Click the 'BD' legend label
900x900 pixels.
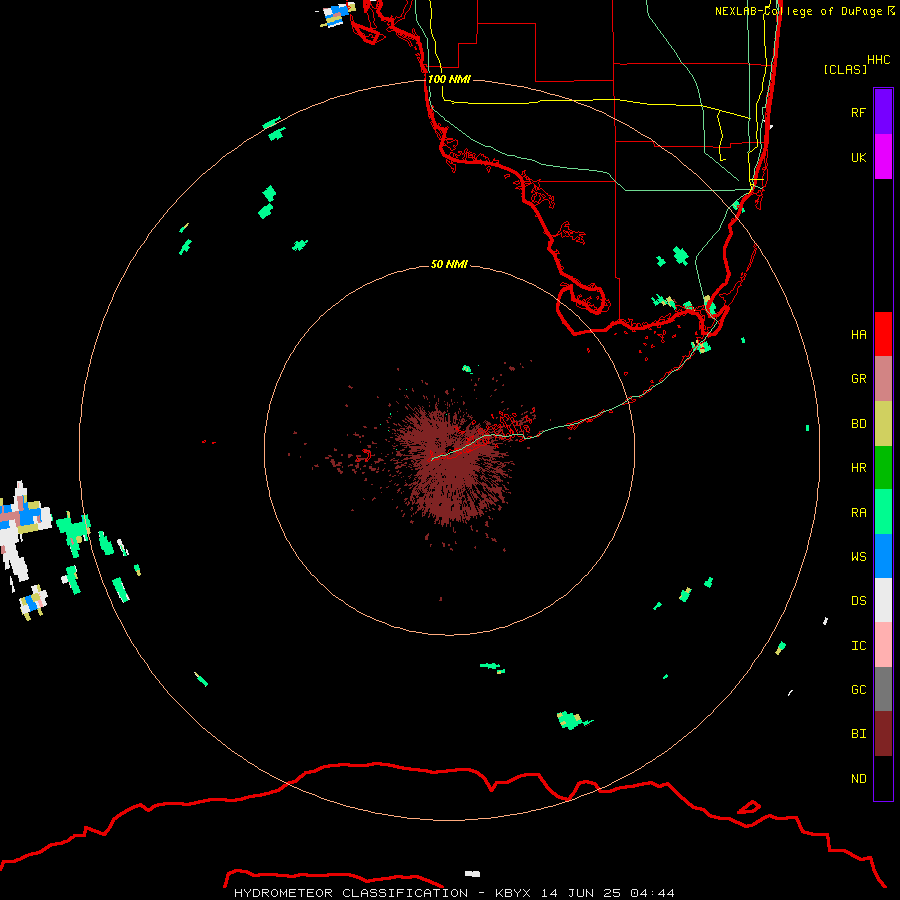click(858, 424)
